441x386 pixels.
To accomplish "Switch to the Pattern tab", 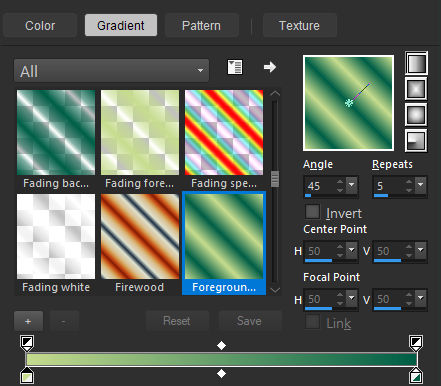I will point(201,25).
